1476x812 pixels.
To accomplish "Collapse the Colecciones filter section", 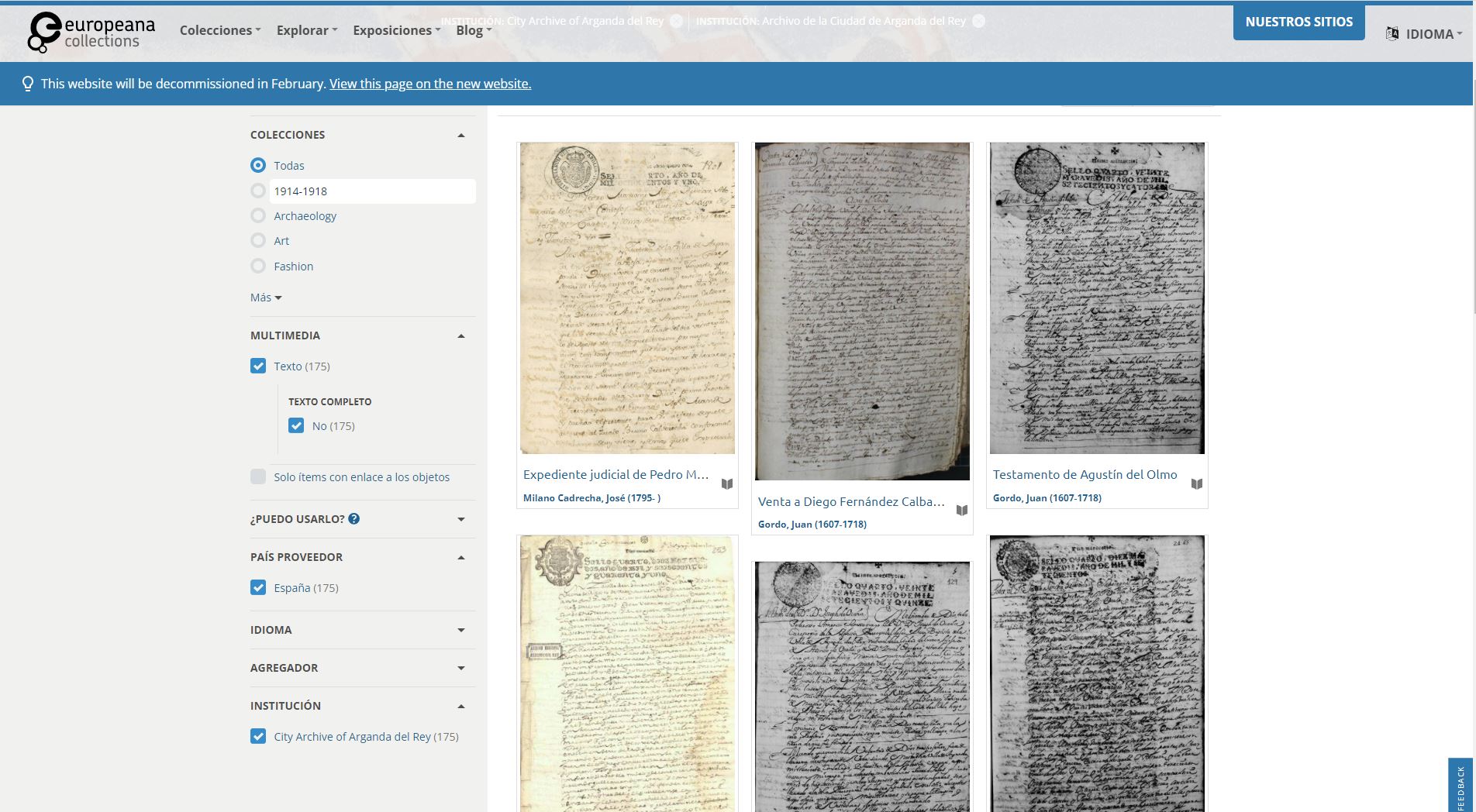I will [461, 135].
